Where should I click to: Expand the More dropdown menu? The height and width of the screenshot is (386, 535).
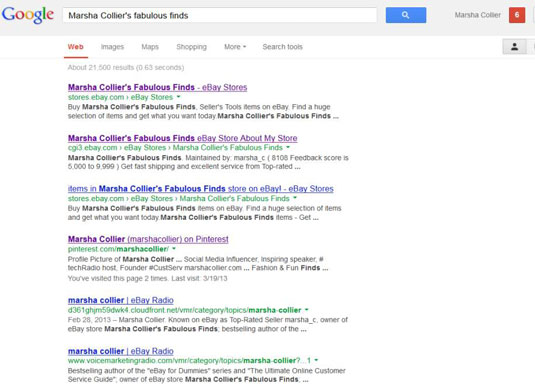235,47
